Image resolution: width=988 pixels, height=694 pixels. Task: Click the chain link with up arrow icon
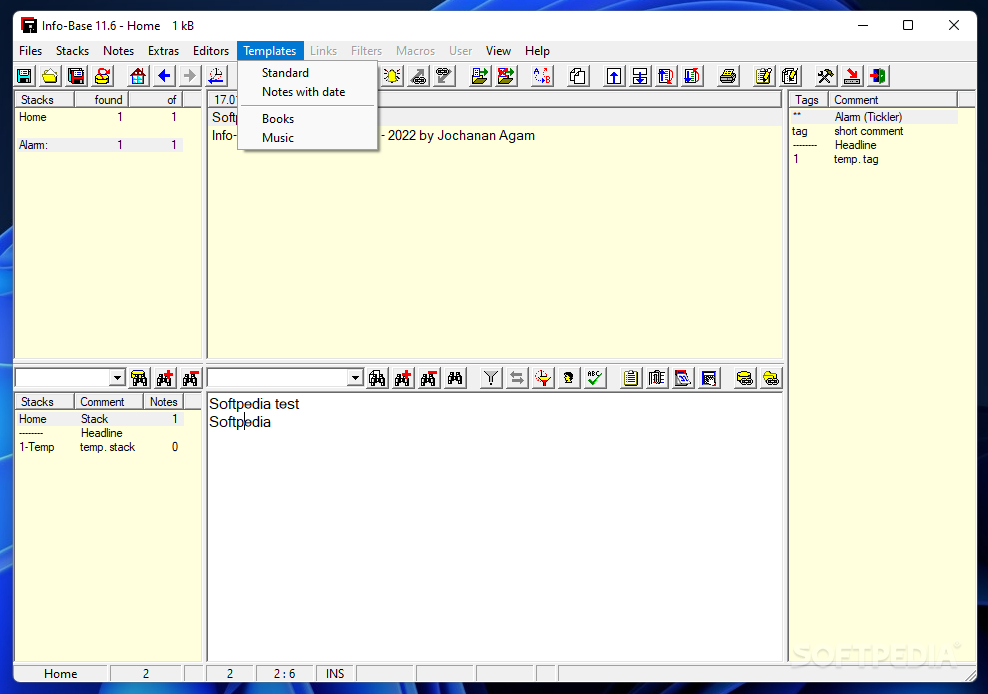(x=418, y=76)
